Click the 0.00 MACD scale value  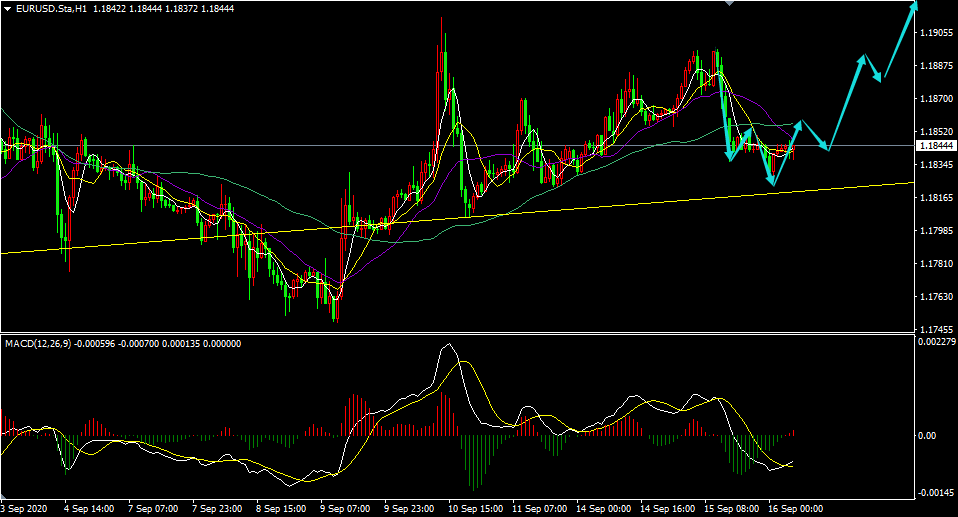pos(927,436)
